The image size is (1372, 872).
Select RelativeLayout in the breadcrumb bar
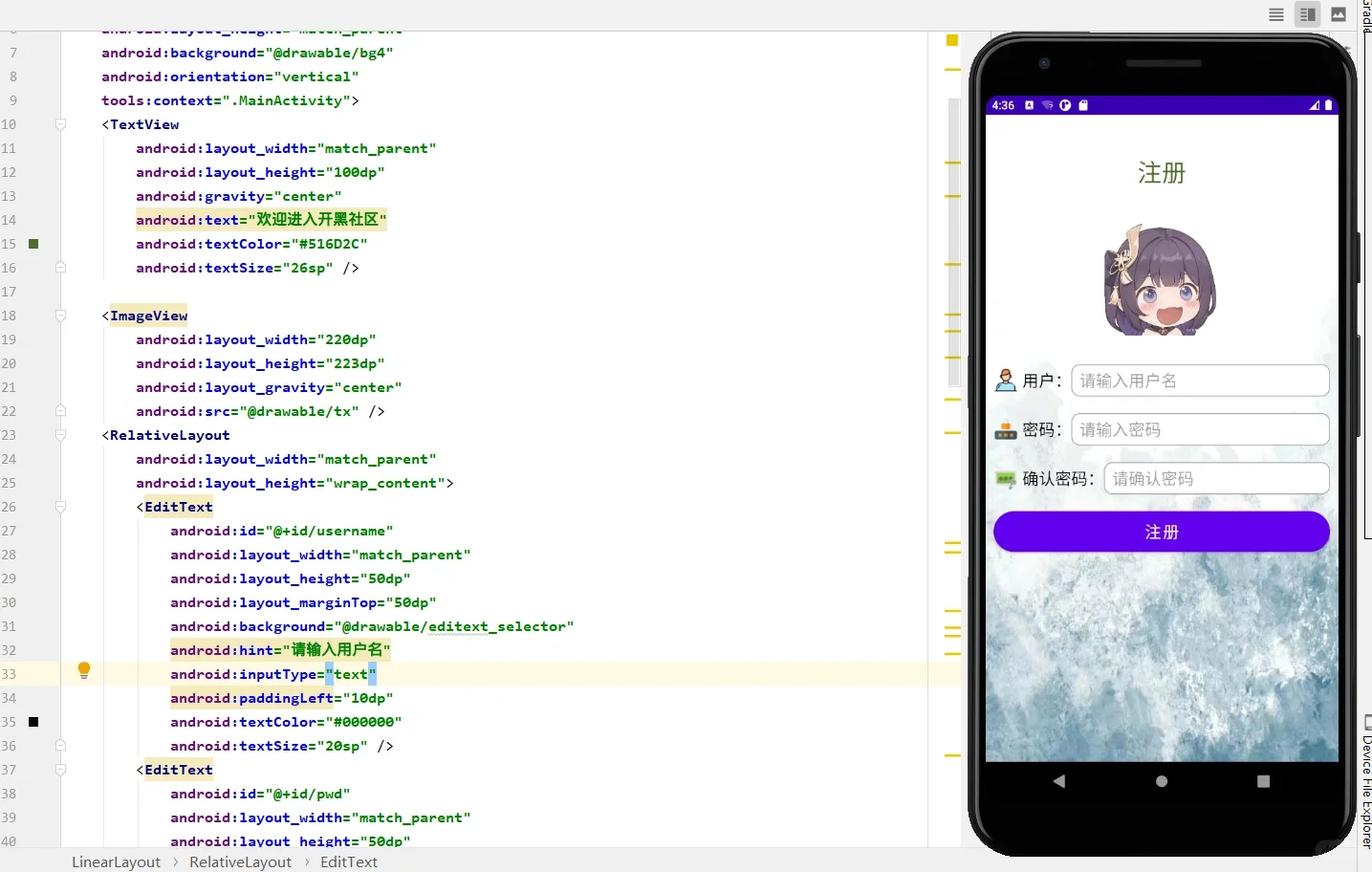point(240,862)
